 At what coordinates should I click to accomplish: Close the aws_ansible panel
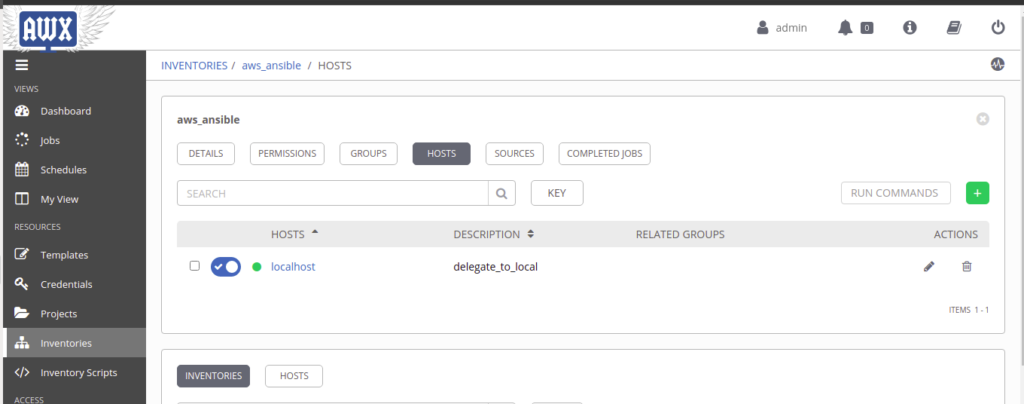click(x=982, y=119)
